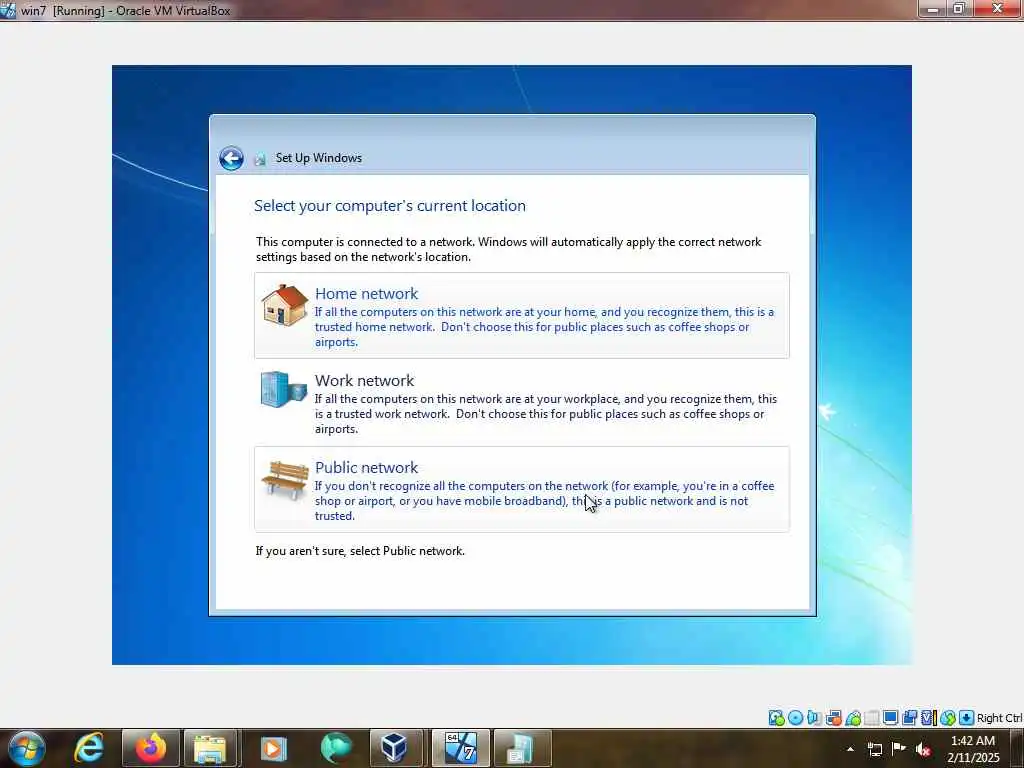Switch to VirtualBox Manager in the taskbar

396,748
